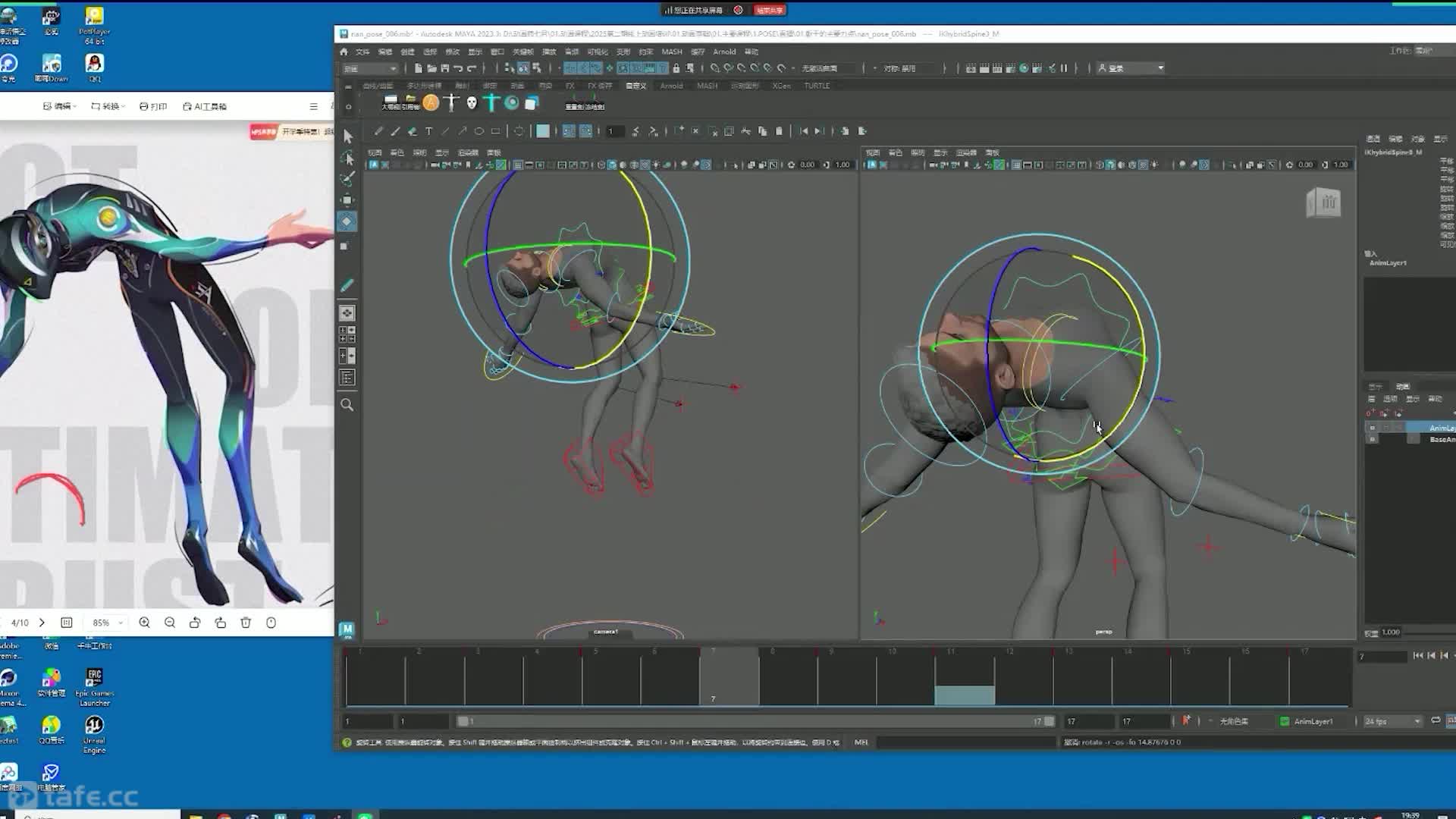Open the Outliner layout icon in toolbox
Image resolution: width=1456 pixels, height=819 pixels.
(347, 378)
